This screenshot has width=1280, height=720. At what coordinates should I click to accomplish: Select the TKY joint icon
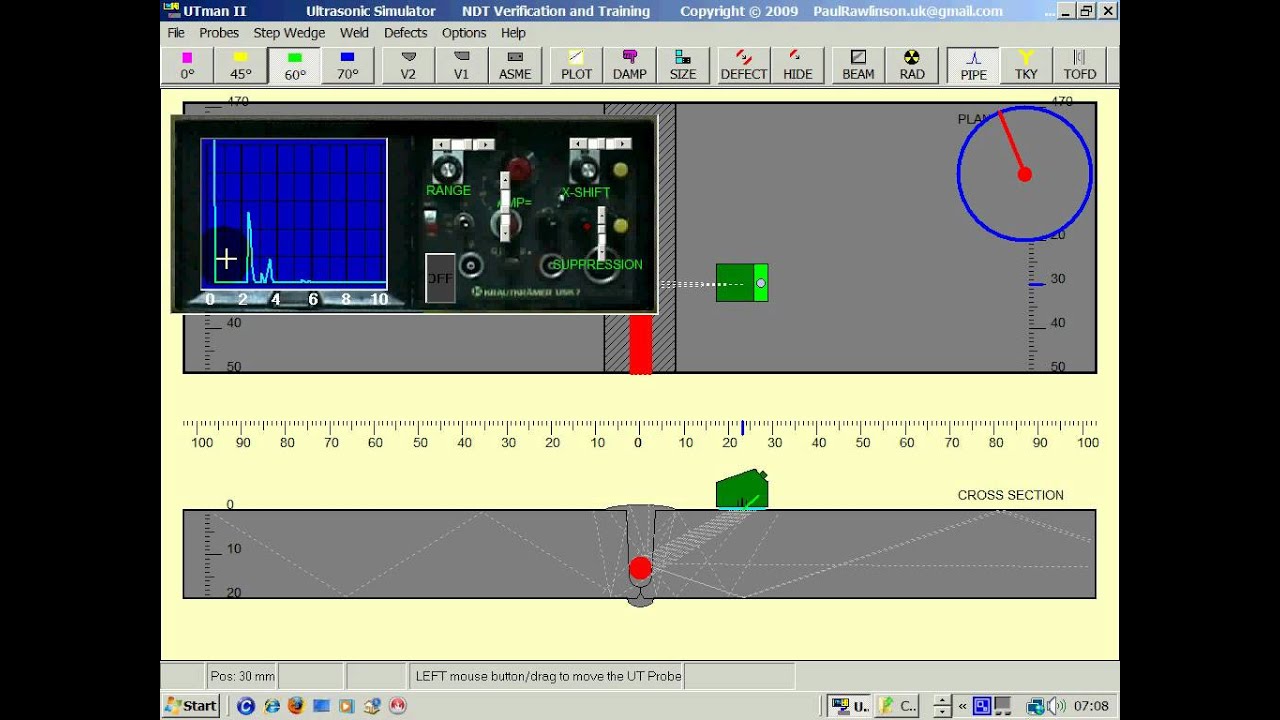coord(1026,65)
